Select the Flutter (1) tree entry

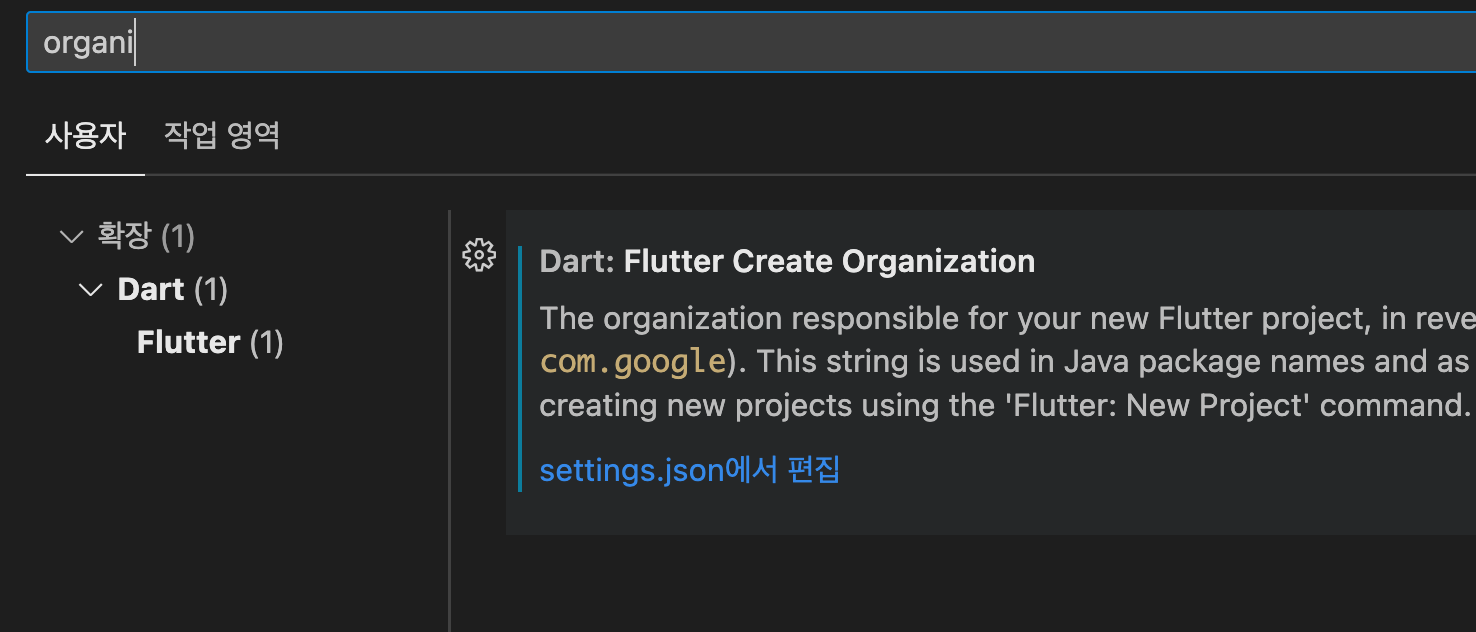point(210,343)
